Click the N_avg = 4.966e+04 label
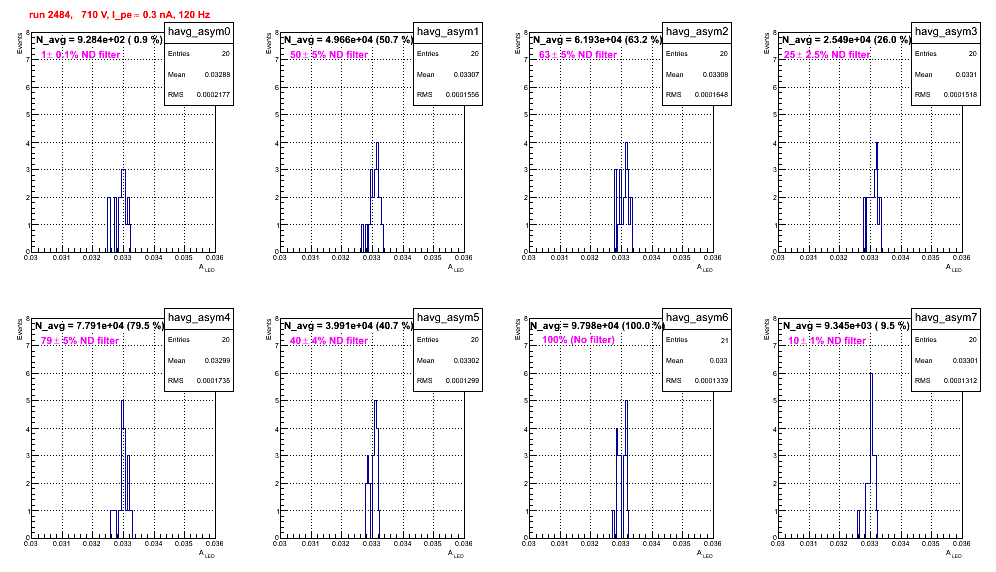This screenshot has width=996, height=572. point(348,39)
